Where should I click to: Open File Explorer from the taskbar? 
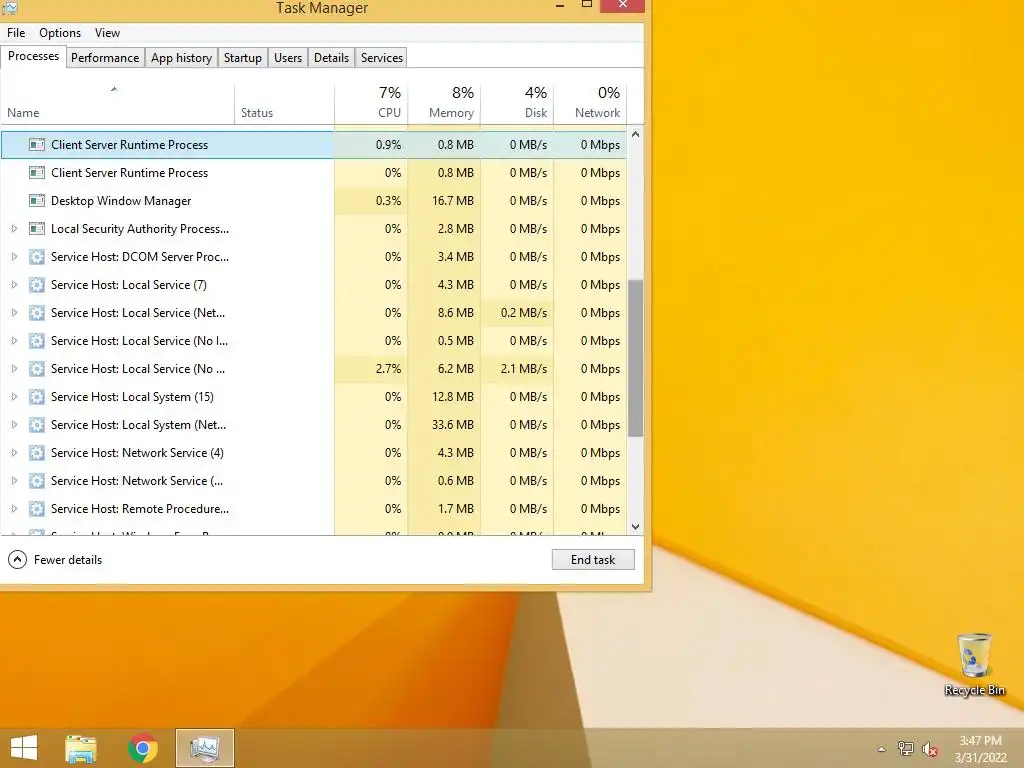point(80,748)
